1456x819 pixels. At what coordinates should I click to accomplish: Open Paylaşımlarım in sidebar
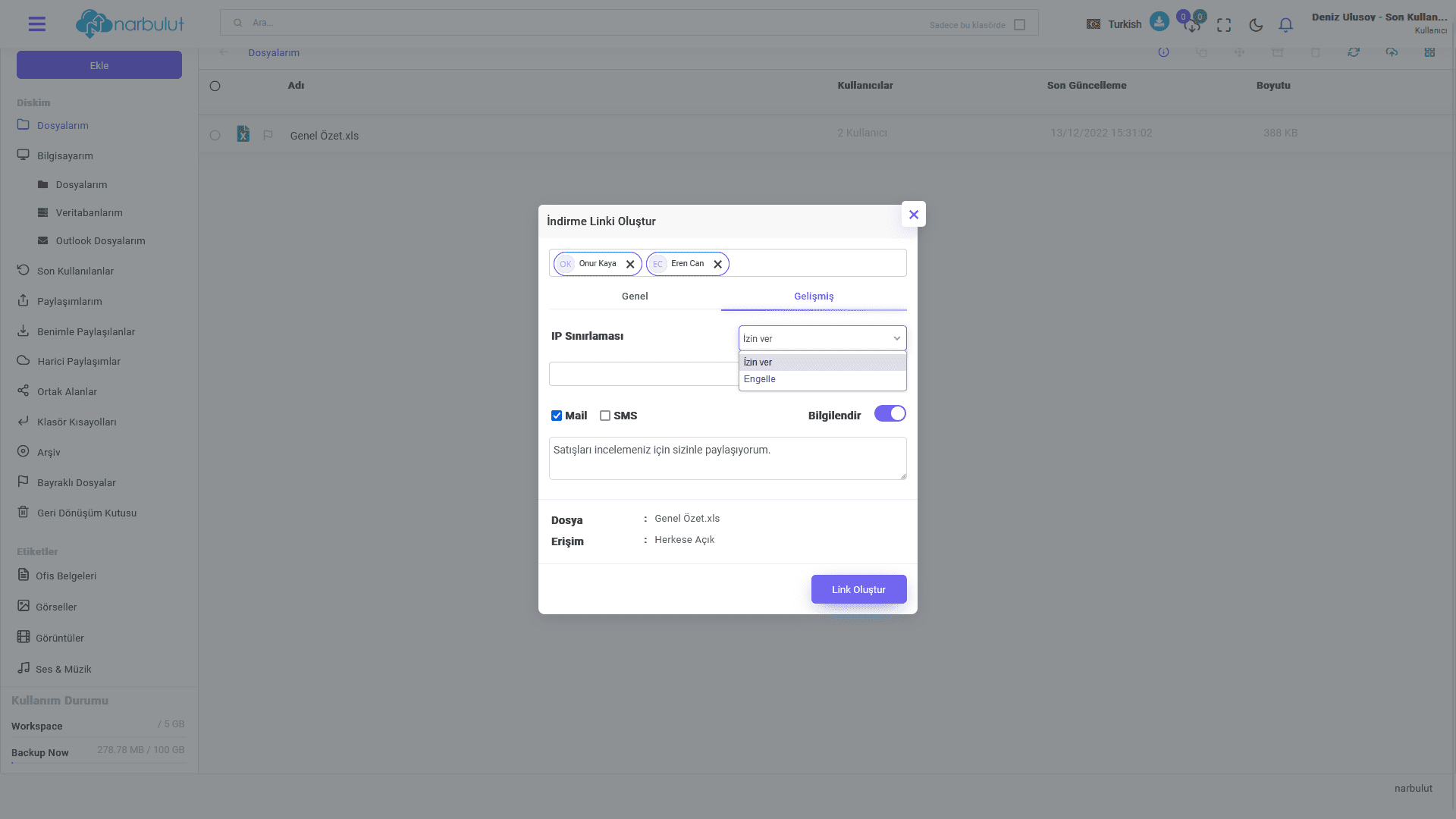(69, 302)
